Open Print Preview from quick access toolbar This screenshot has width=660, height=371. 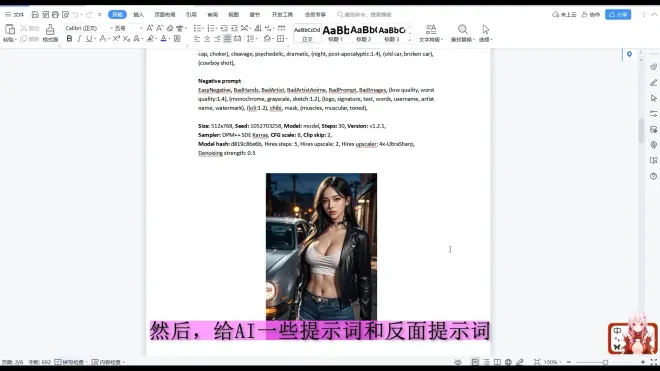(65, 15)
